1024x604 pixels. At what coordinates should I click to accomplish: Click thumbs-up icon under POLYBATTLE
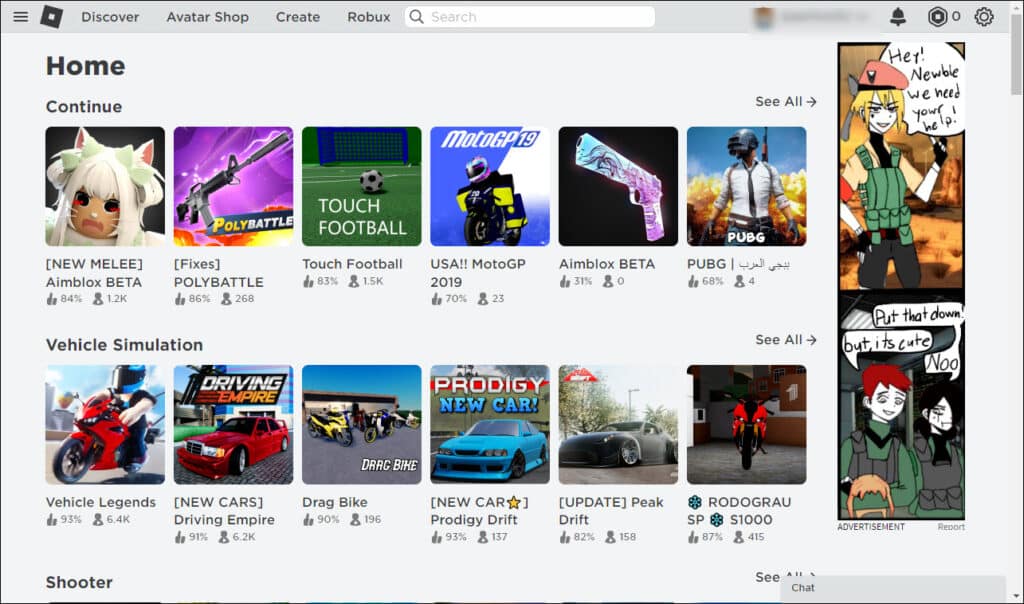click(x=180, y=299)
